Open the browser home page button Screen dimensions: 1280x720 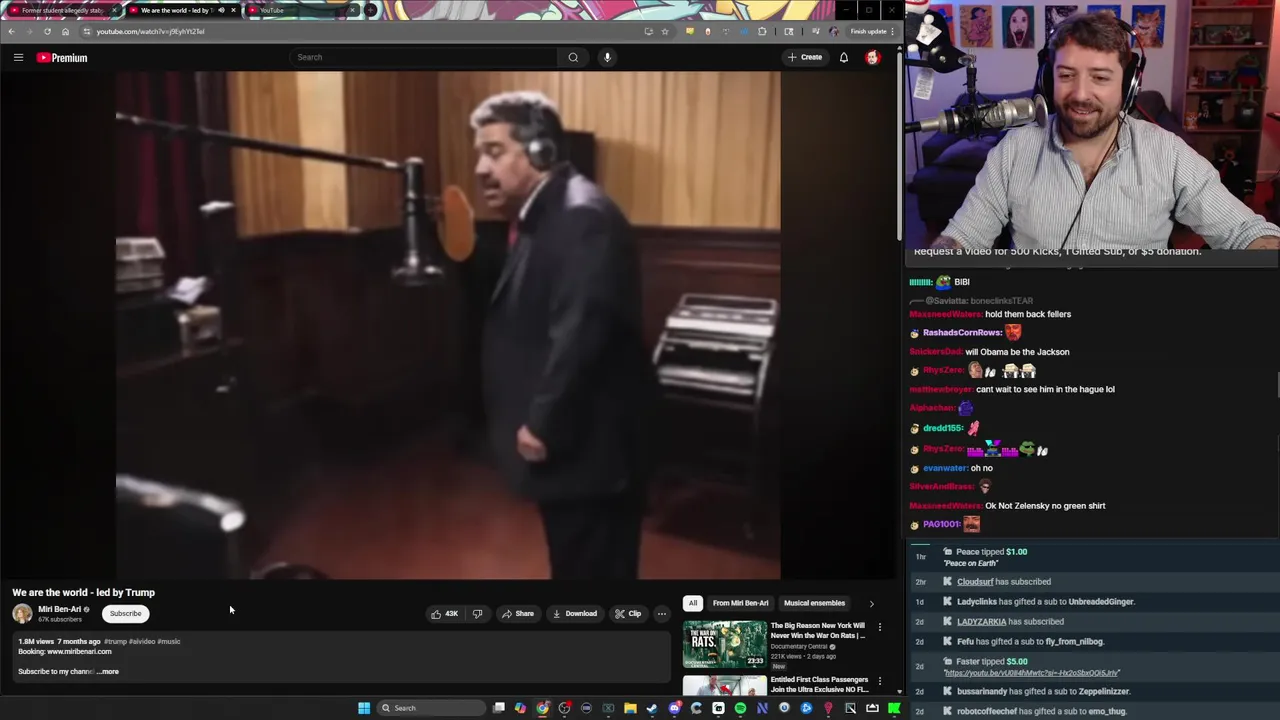(65, 31)
